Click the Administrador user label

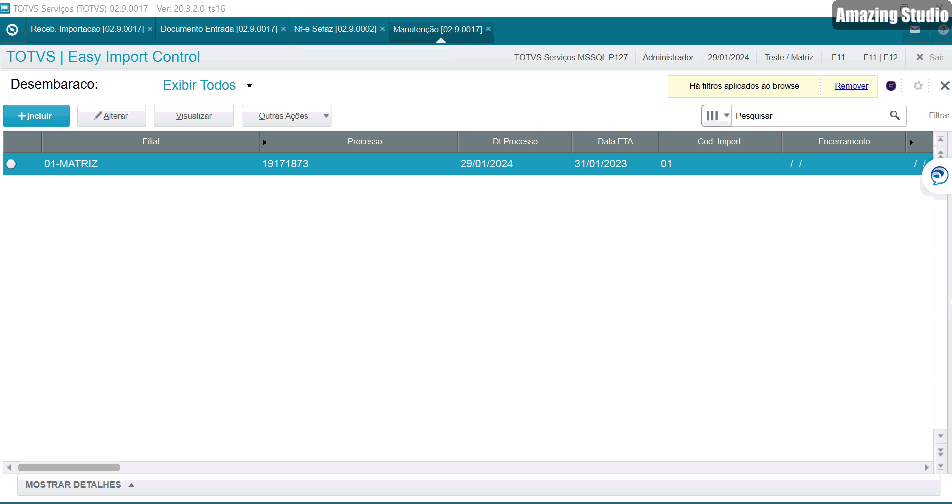coord(667,57)
